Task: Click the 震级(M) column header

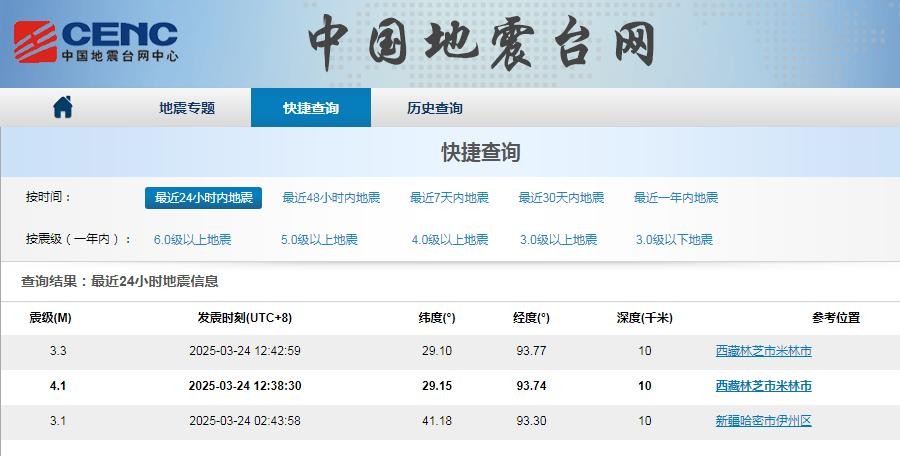Action: tap(50, 318)
